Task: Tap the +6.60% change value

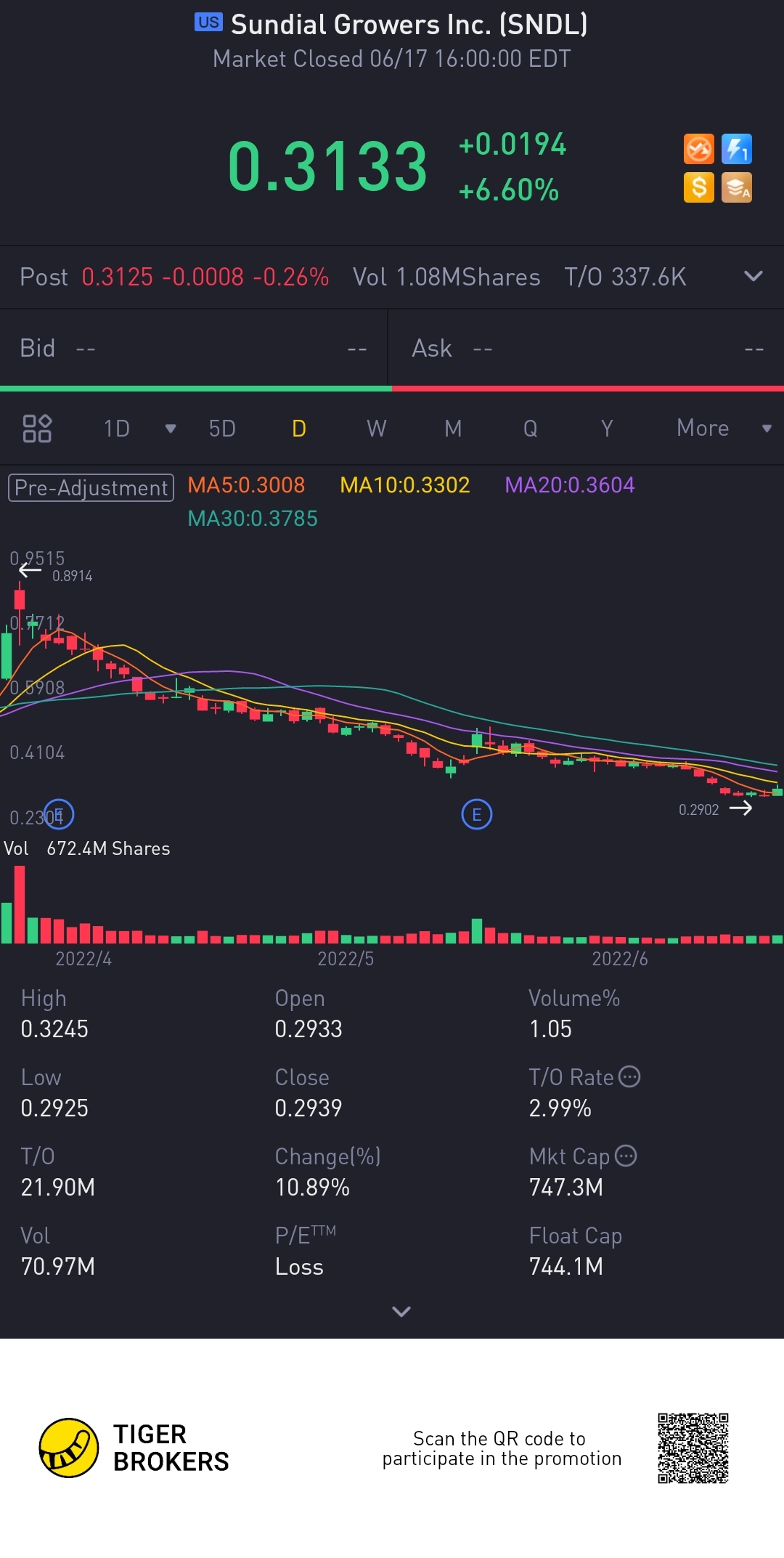Action: click(509, 190)
